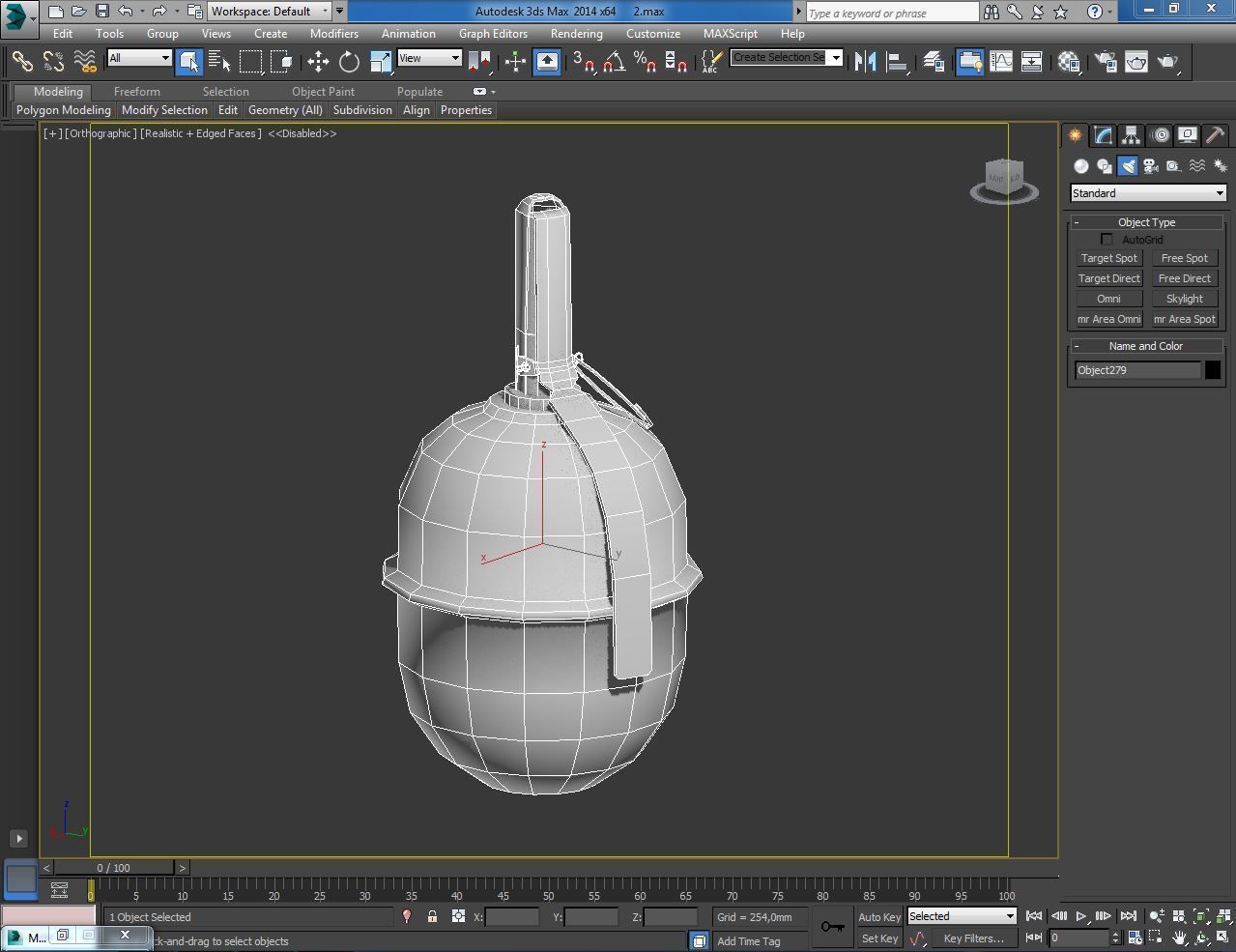Click the Bind to Space Warp icon

coord(85,62)
